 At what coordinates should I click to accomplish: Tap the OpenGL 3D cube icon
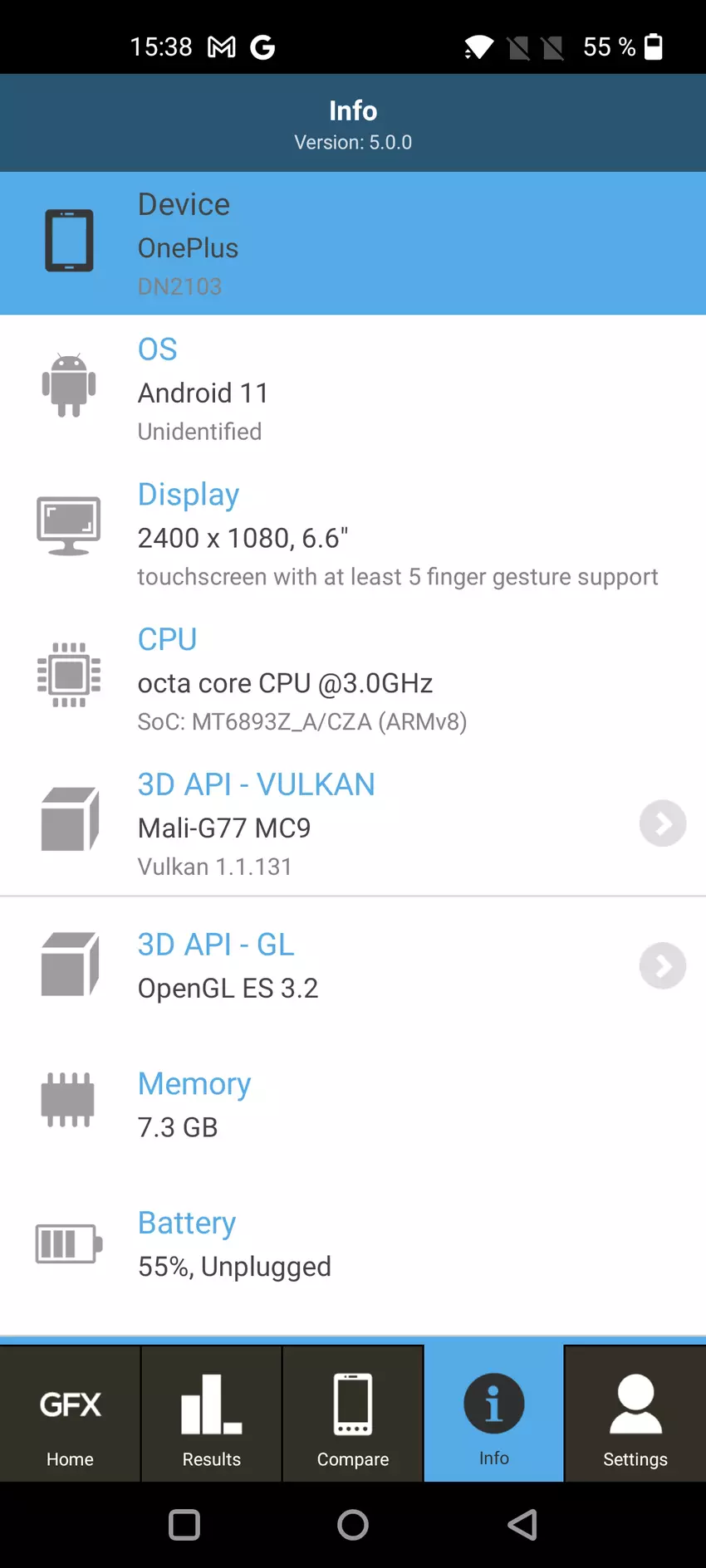click(70, 965)
